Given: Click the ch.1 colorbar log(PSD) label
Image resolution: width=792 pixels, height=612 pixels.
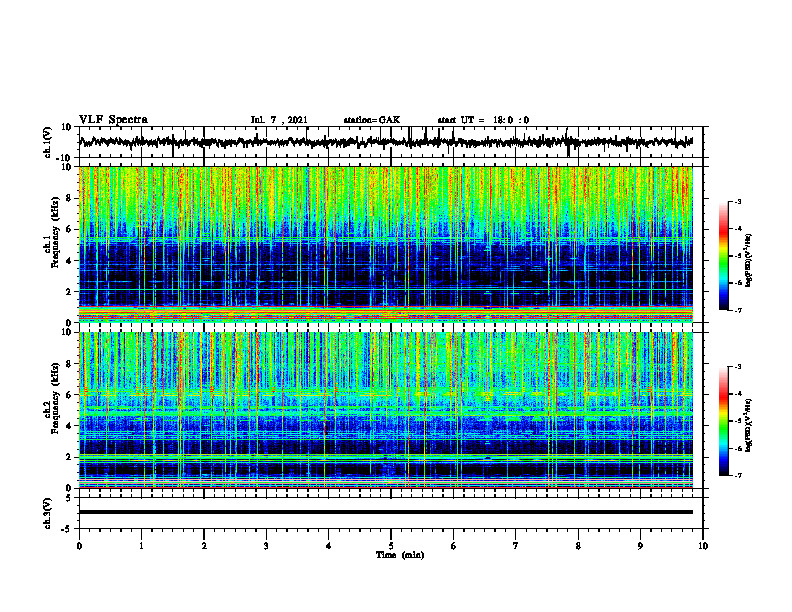Looking at the screenshot, I should (749, 261).
